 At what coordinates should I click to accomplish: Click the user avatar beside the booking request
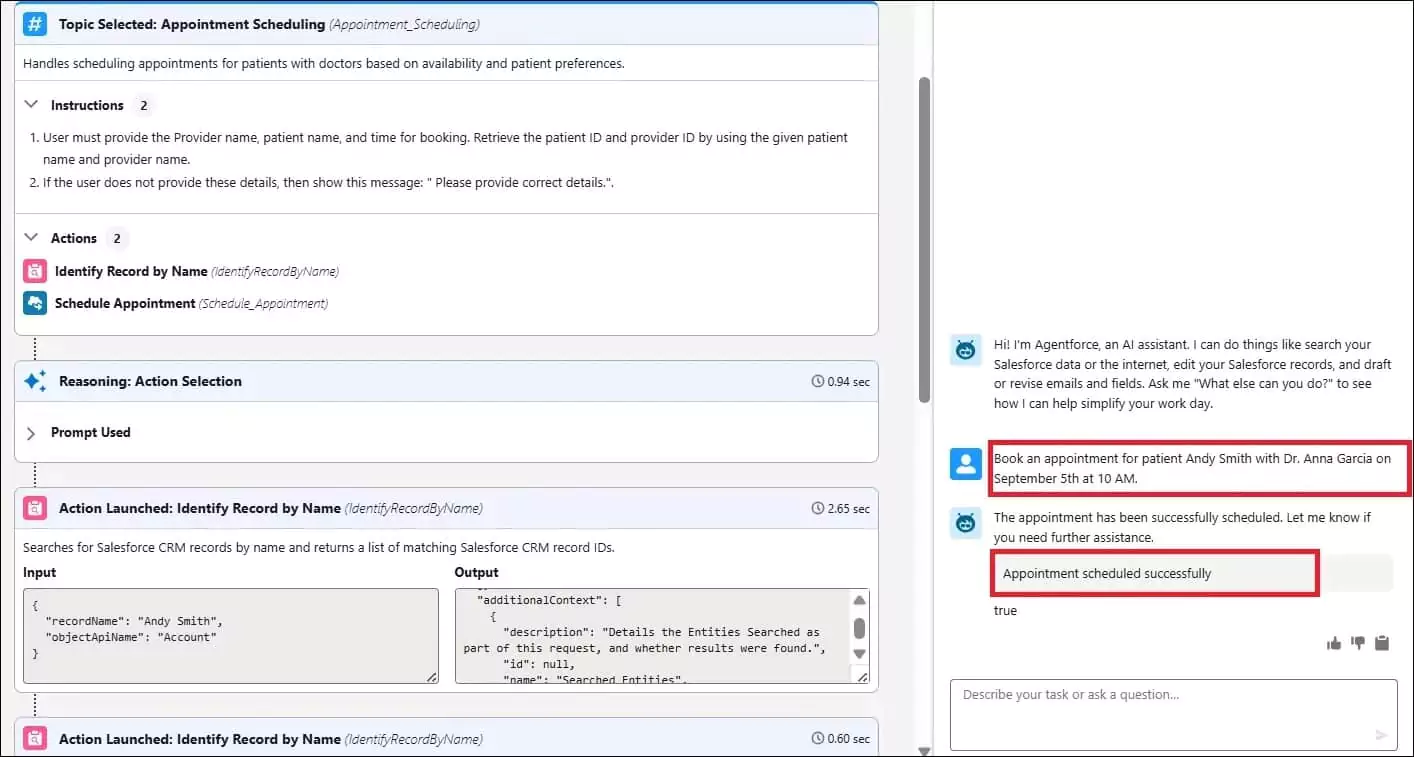[965, 464]
